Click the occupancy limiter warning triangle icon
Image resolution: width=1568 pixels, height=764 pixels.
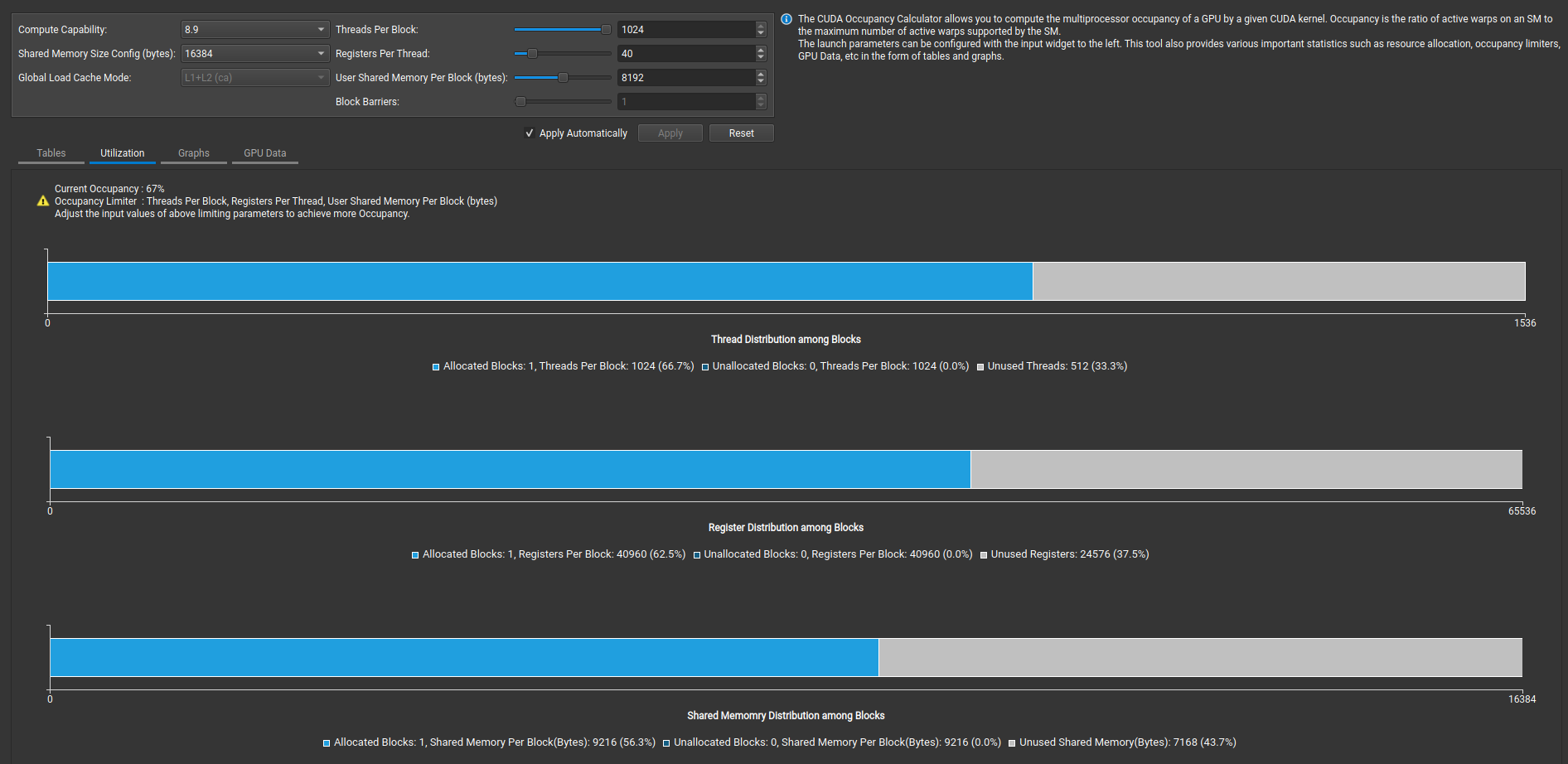click(43, 201)
